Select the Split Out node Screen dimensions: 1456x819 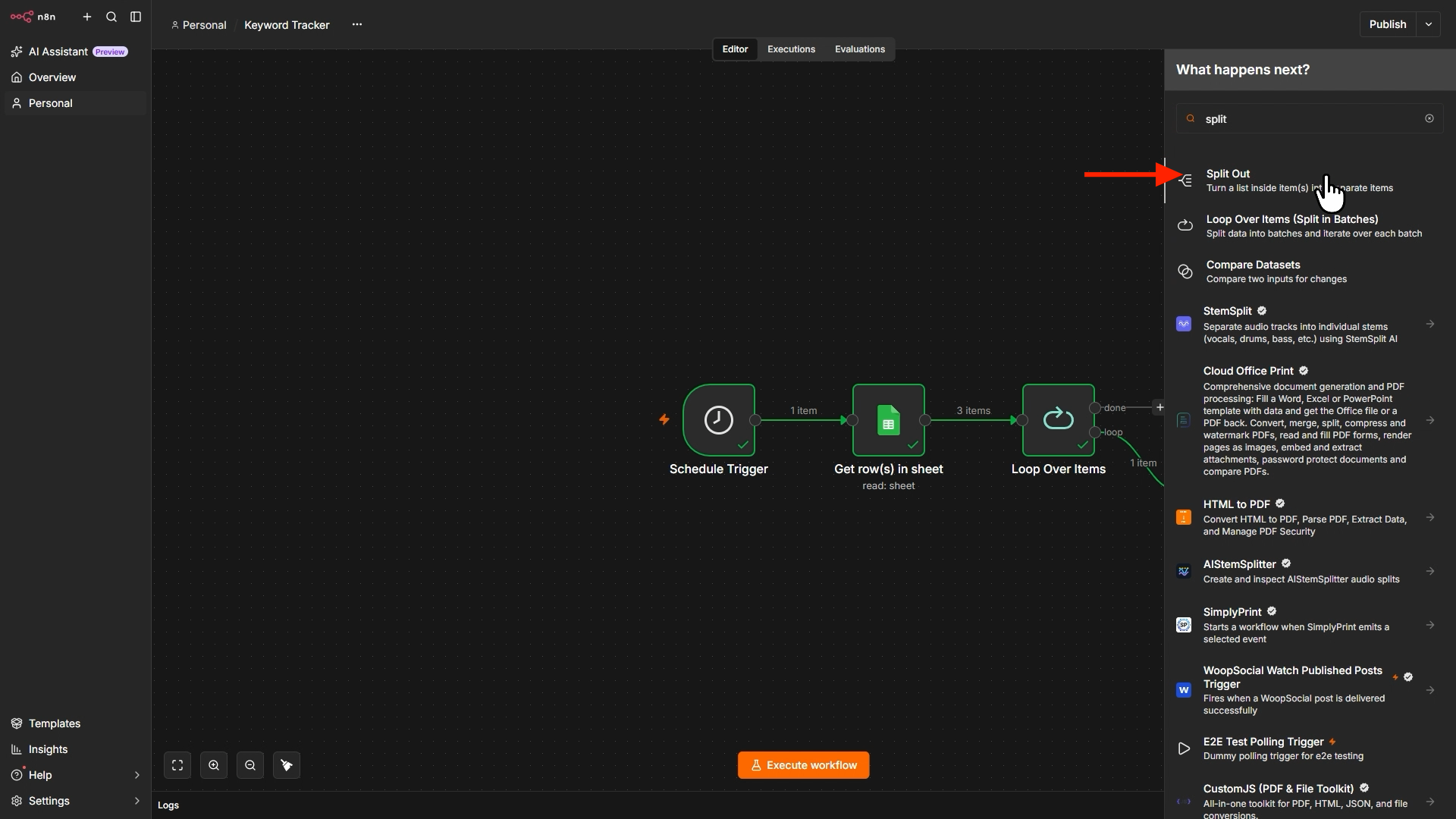(1310, 180)
